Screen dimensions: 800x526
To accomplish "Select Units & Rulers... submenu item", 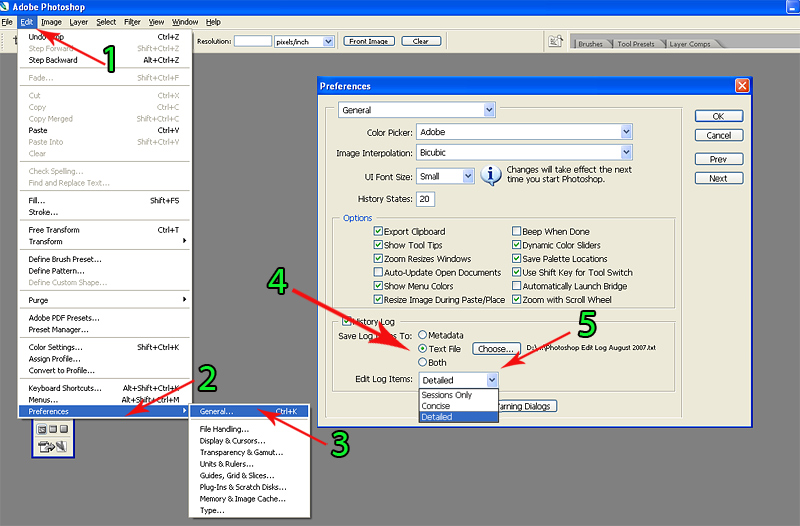I will click(249, 464).
